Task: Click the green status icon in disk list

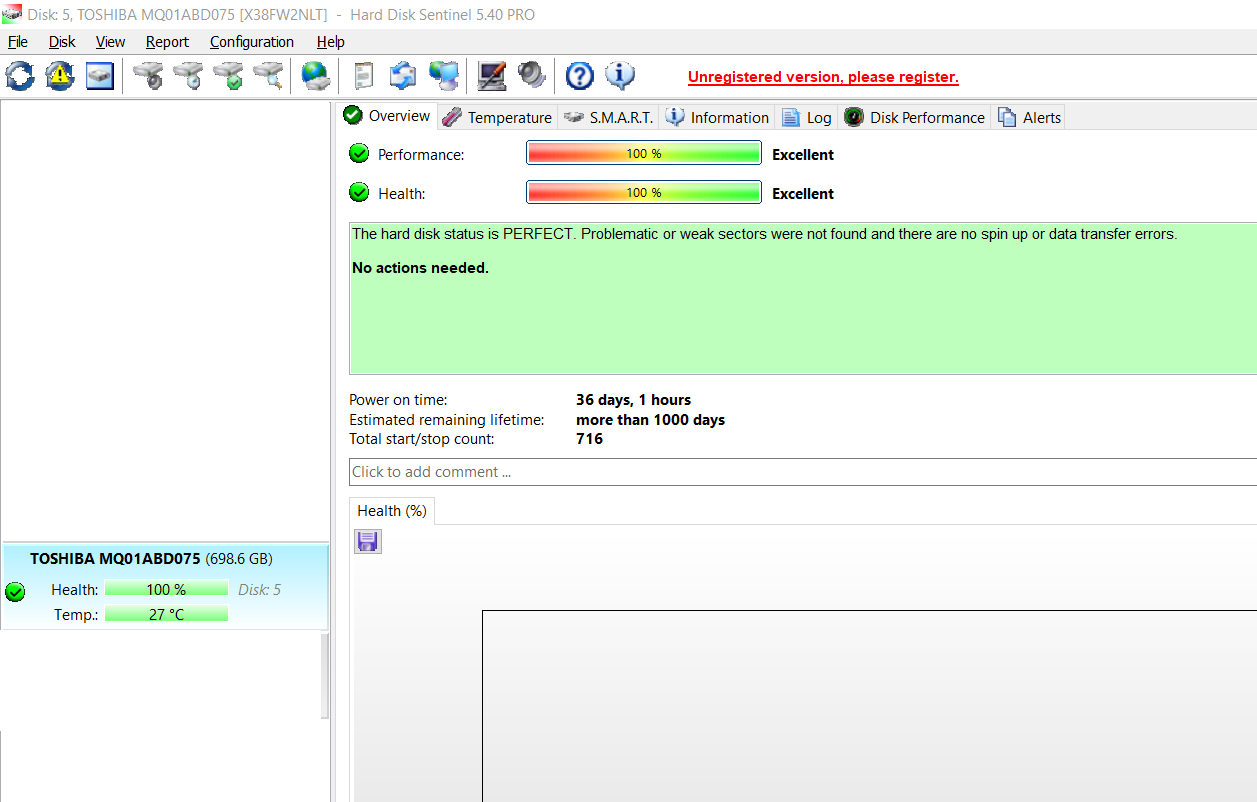Action: click(15, 592)
